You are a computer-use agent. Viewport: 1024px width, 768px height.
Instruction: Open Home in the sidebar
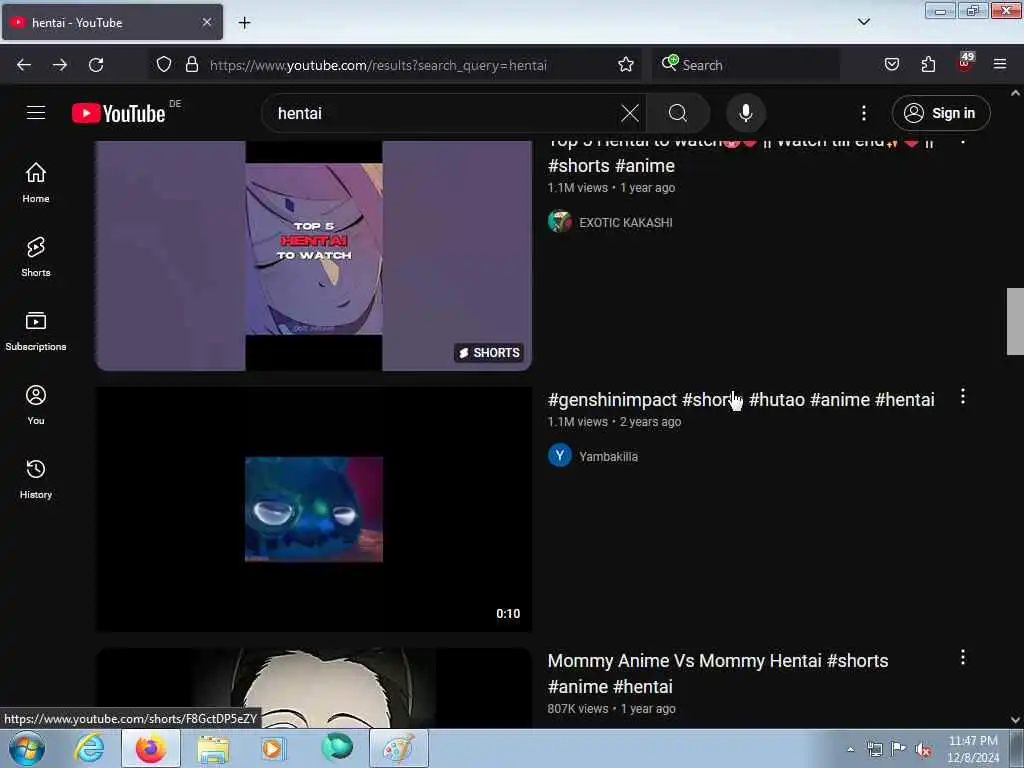coord(36,183)
